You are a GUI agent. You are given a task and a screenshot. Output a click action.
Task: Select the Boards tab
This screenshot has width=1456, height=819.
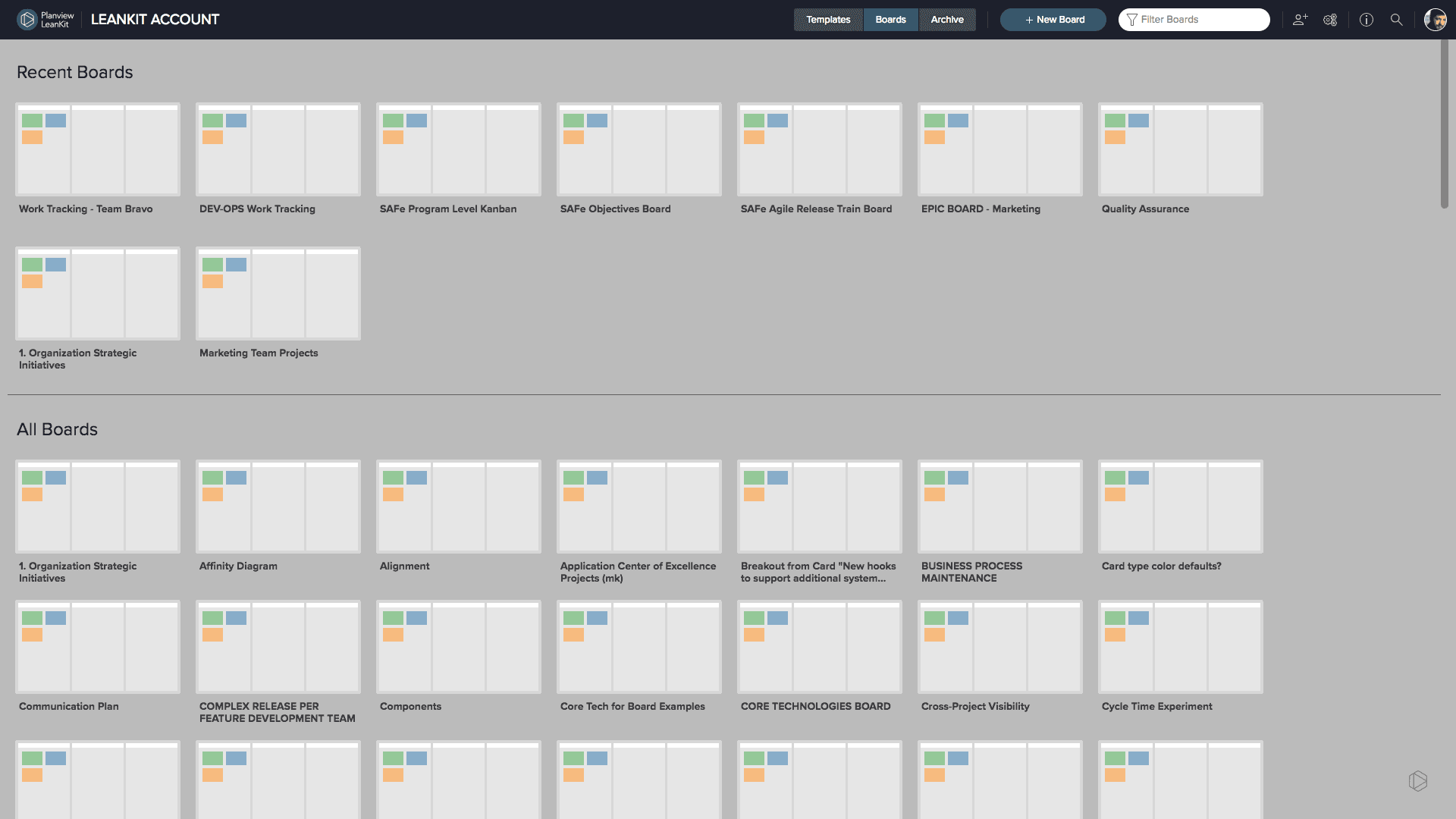point(890,20)
